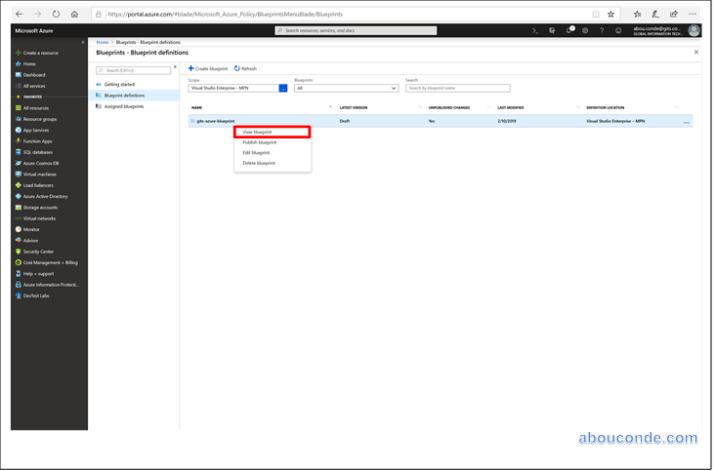This screenshot has height=471, width=714.
Task: Open the notifications bell icon
Action: tap(569, 30)
